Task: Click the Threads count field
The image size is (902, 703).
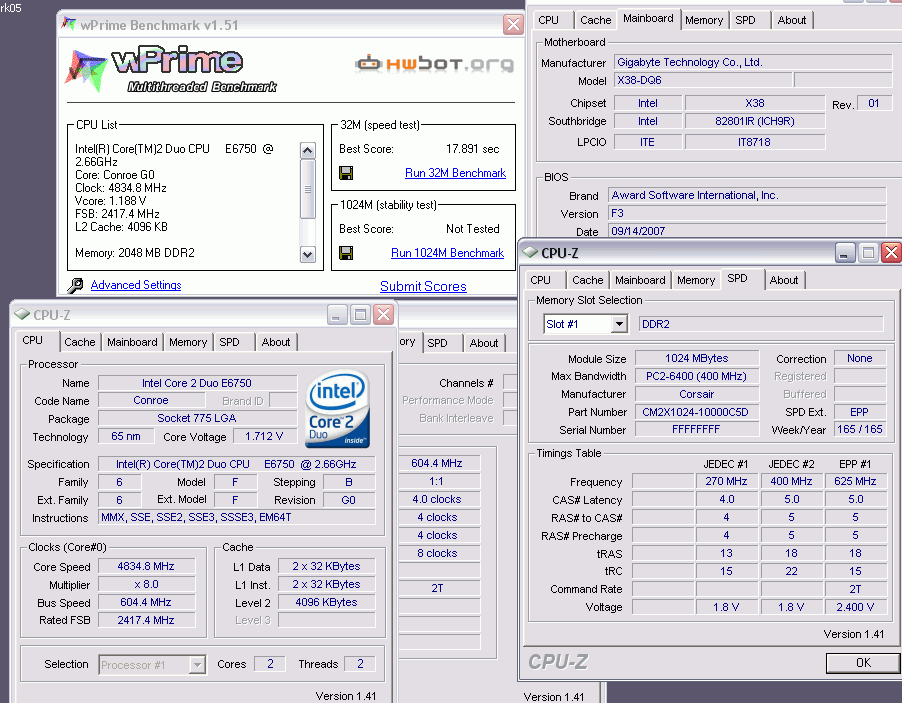Action: pos(360,664)
